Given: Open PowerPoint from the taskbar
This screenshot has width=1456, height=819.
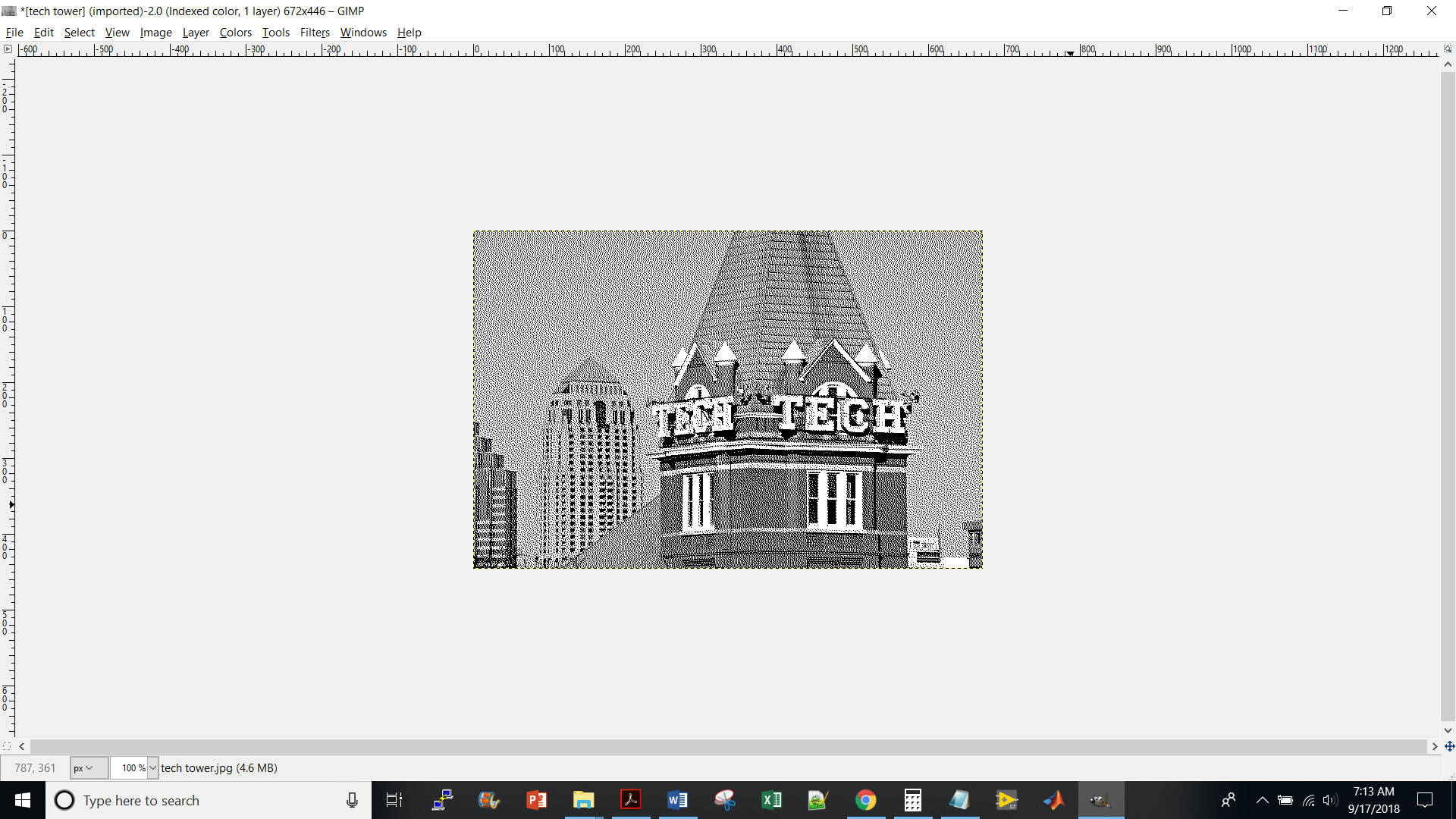Looking at the screenshot, I should point(536,800).
